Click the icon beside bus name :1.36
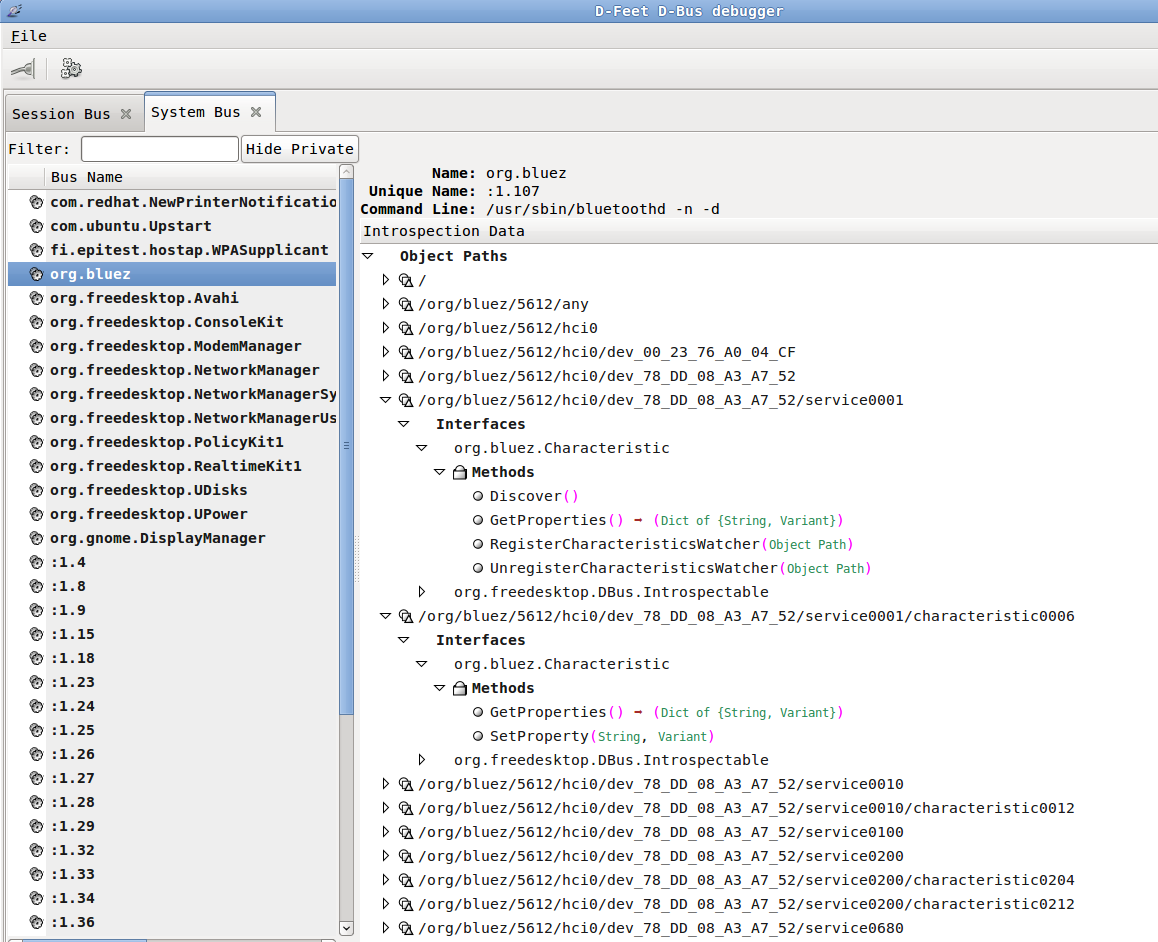This screenshot has height=942, width=1158. (36, 922)
